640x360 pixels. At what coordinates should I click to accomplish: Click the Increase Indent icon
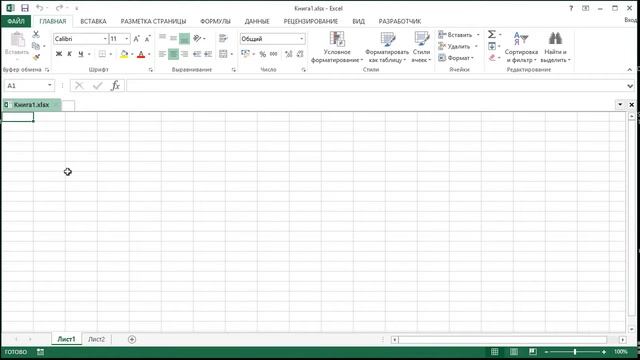pyautogui.click(x=208, y=54)
